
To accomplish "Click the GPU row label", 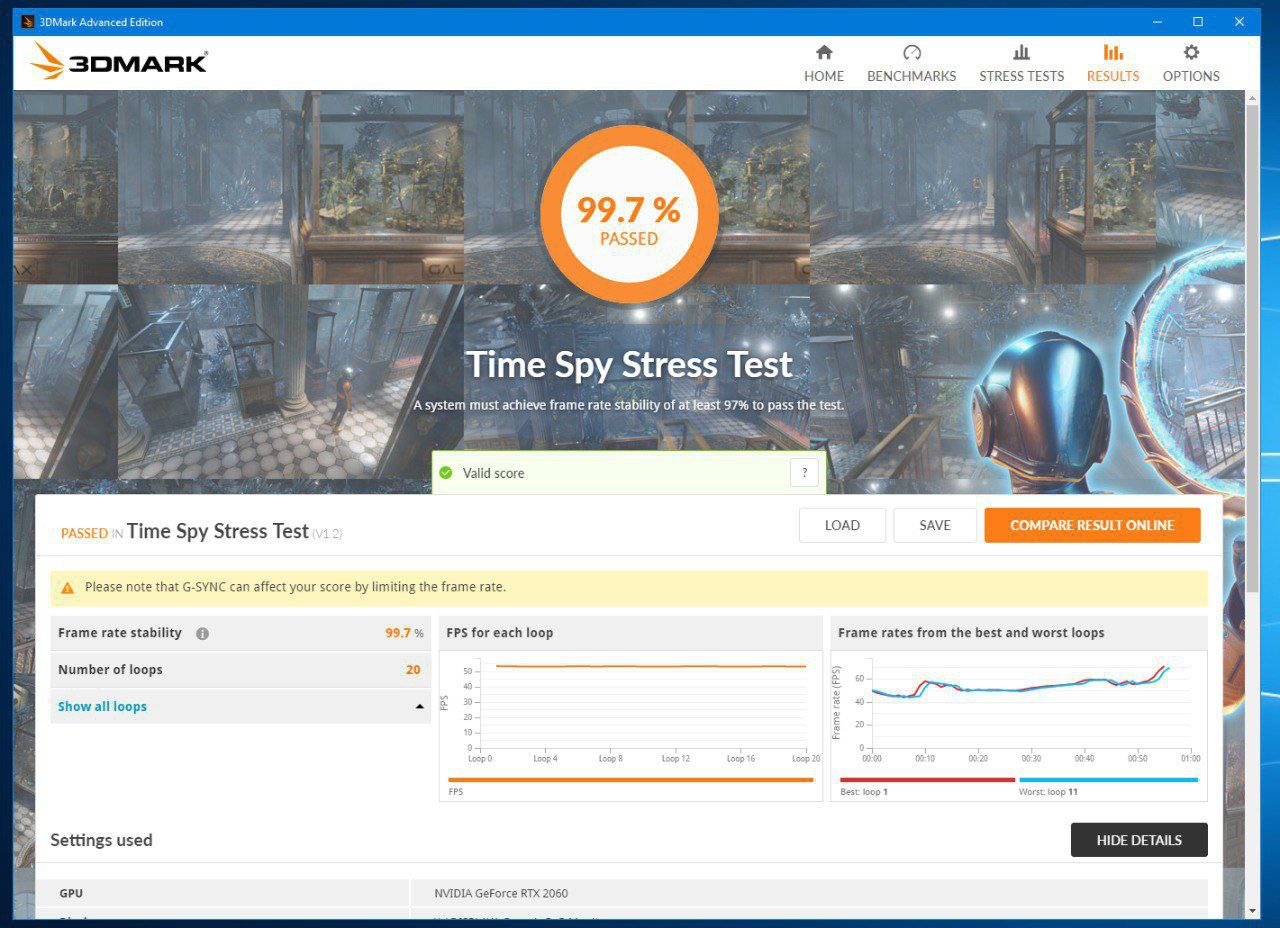I will click(x=71, y=893).
